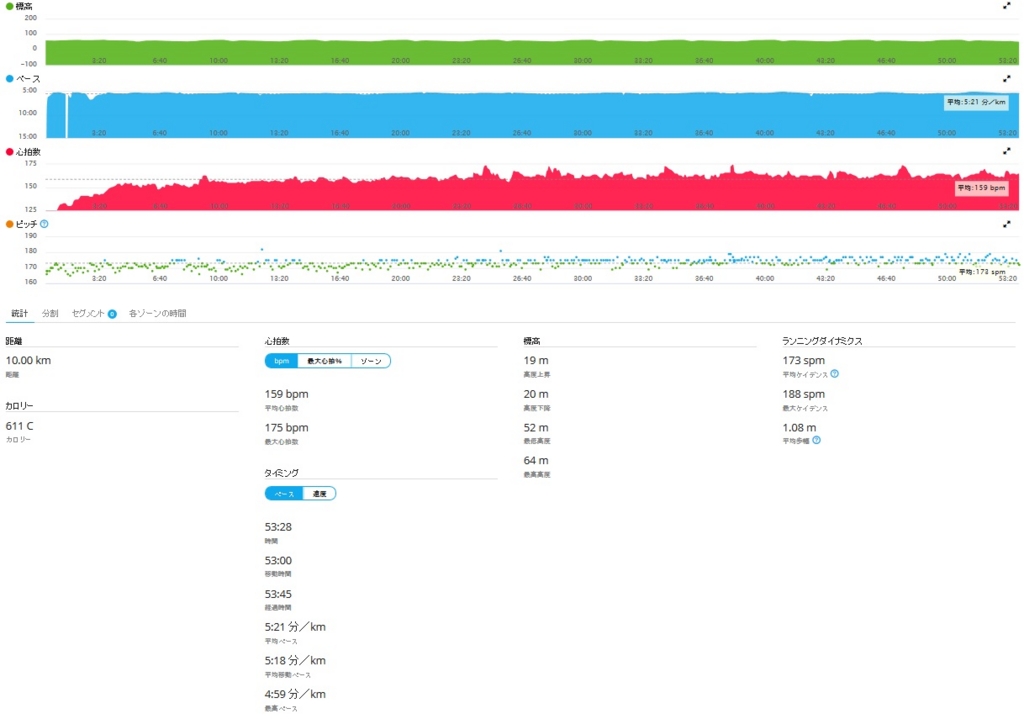The width and height of the screenshot is (1024, 719).
Task: Click the 20 m elevation loss value
Action: point(536,394)
